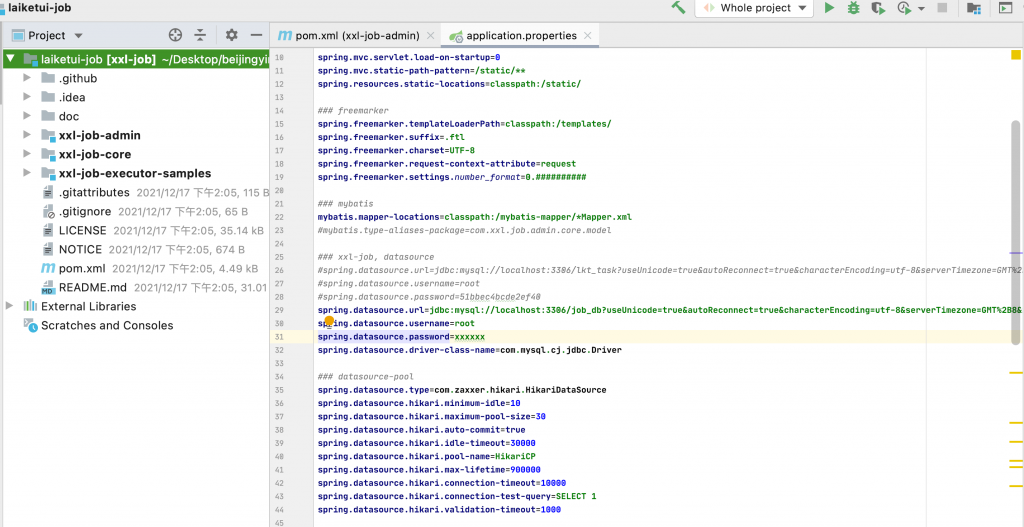Select Scratches and Consoles item
This screenshot has height=527, width=1024.
tap(106, 325)
